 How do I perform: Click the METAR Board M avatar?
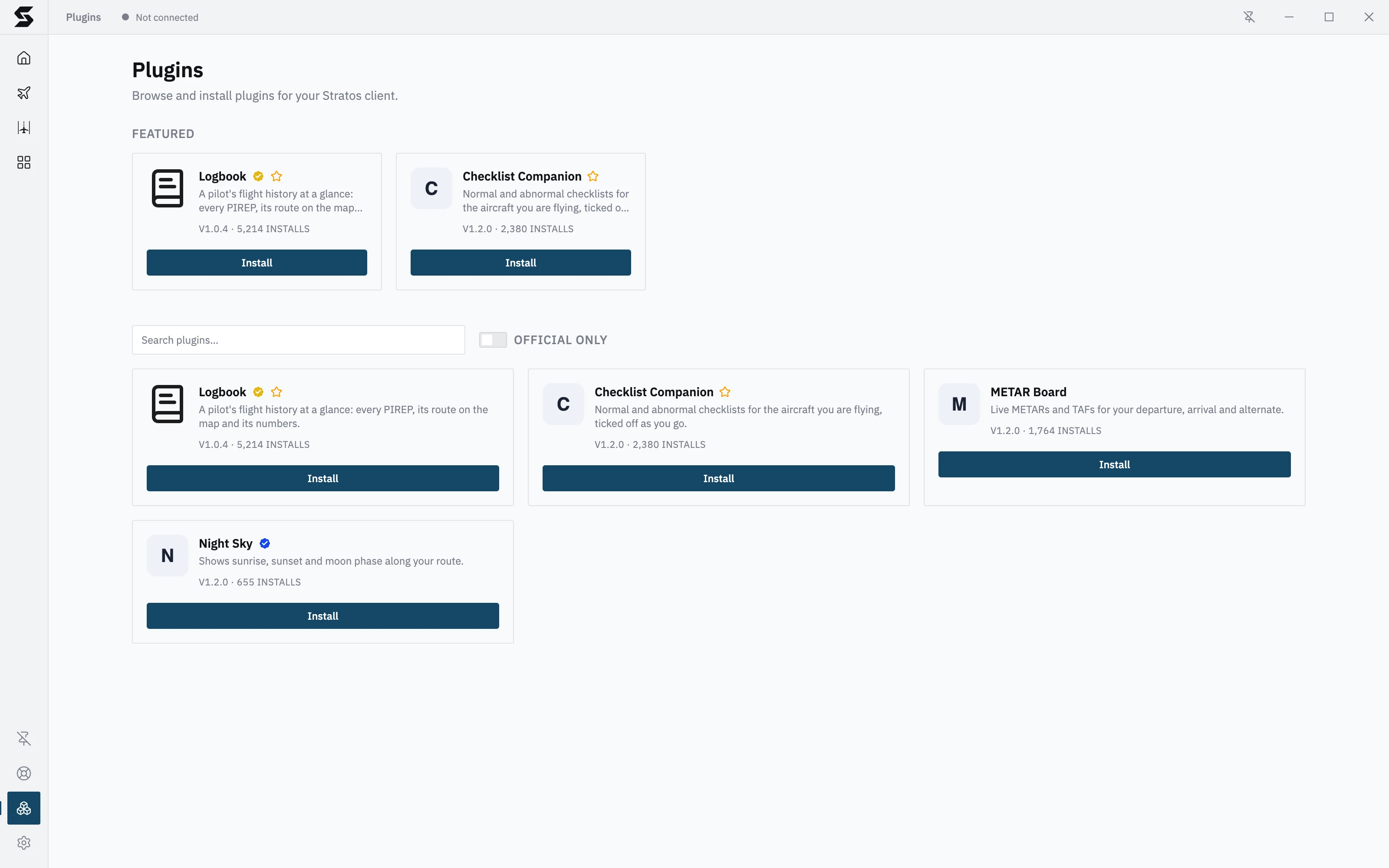[x=959, y=404]
